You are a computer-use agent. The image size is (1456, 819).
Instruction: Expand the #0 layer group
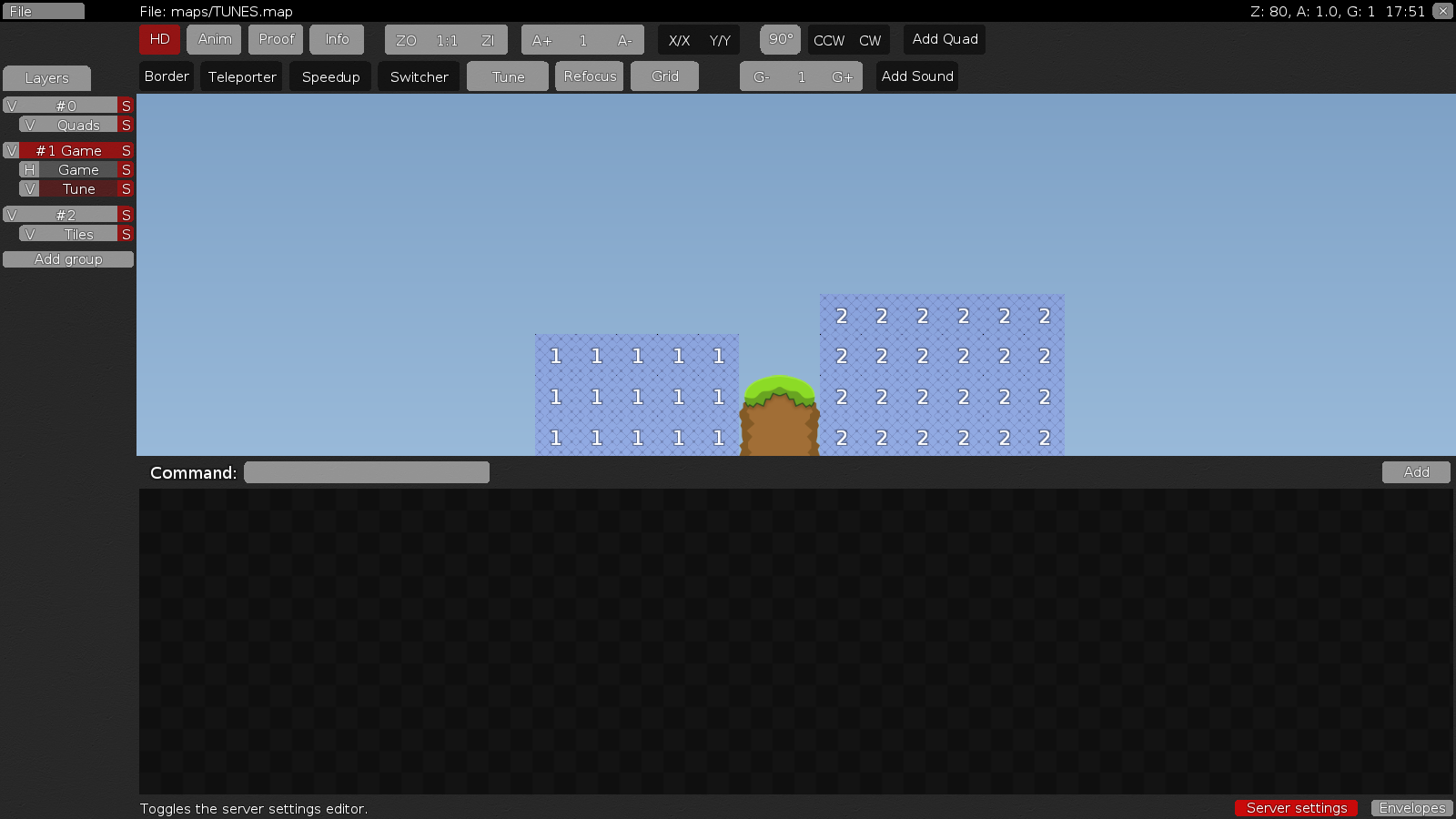(x=64, y=106)
